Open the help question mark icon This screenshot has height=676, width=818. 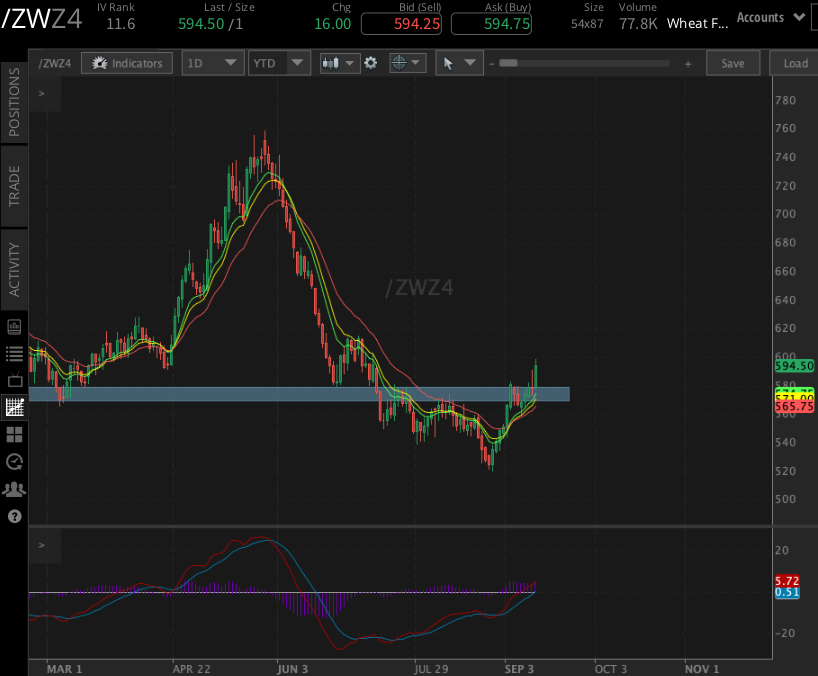(14, 516)
